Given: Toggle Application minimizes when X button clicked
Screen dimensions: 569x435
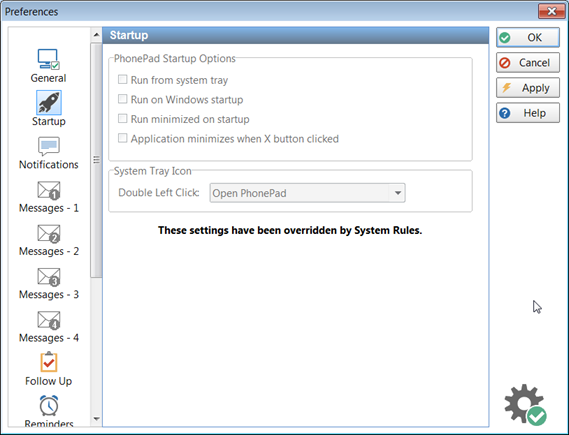Looking at the screenshot, I should (123, 138).
